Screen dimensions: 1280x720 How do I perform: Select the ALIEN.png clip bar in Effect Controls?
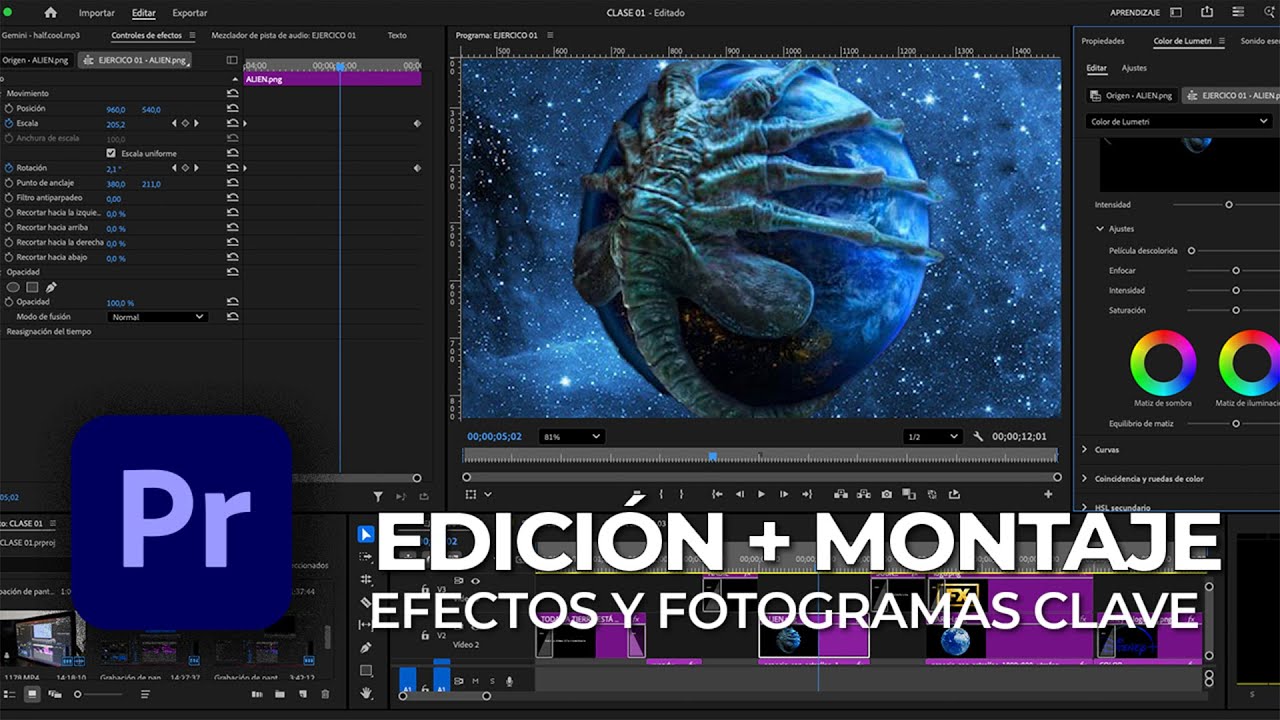pyautogui.click(x=332, y=78)
